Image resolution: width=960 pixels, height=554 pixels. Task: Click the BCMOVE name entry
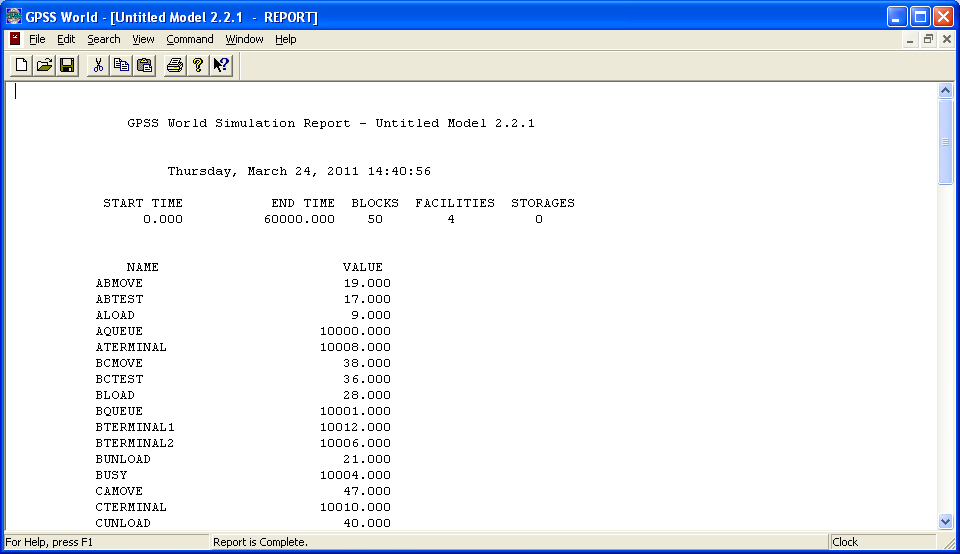click(x=119, y=362)
